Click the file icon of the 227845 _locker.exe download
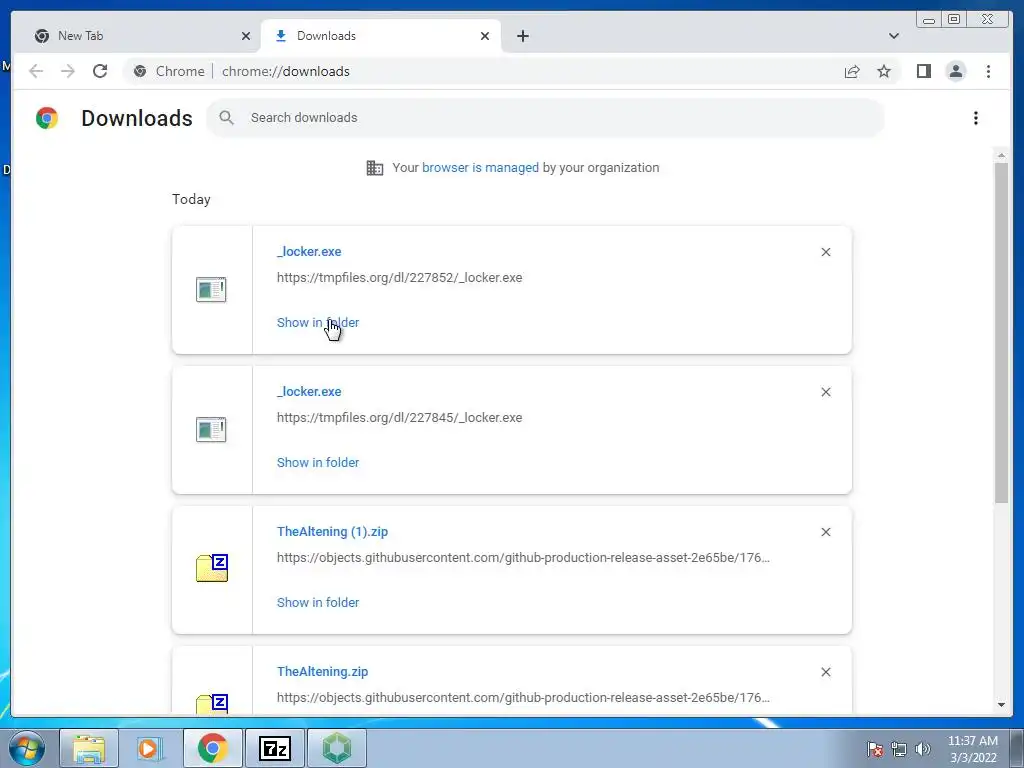Screen dimensions: 1024x768 (x=211, y=430)
